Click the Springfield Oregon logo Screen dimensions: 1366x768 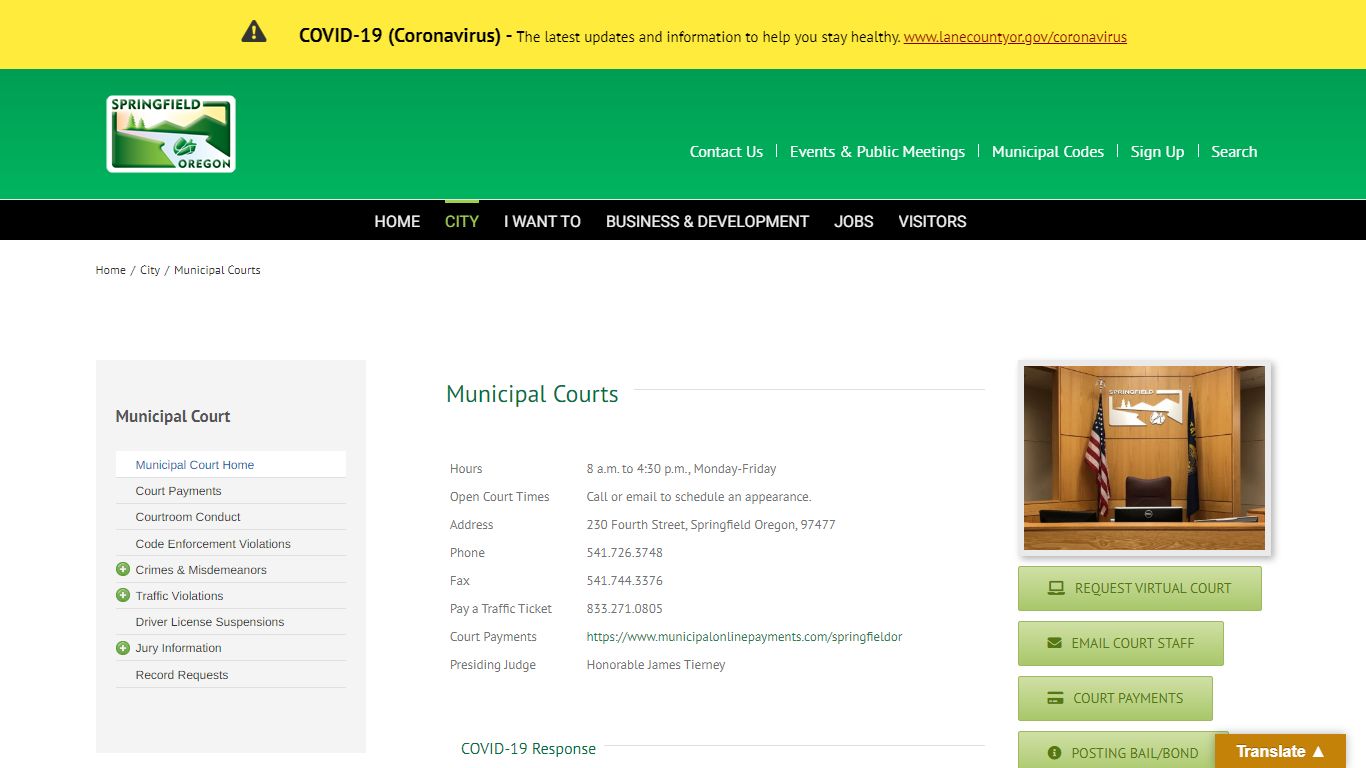point(171,134)
